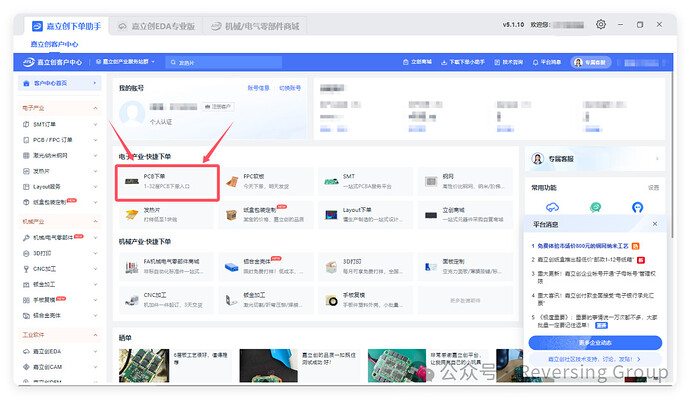
Task: Click the Layout下单 card icon
Action: [x=331, y=215]
